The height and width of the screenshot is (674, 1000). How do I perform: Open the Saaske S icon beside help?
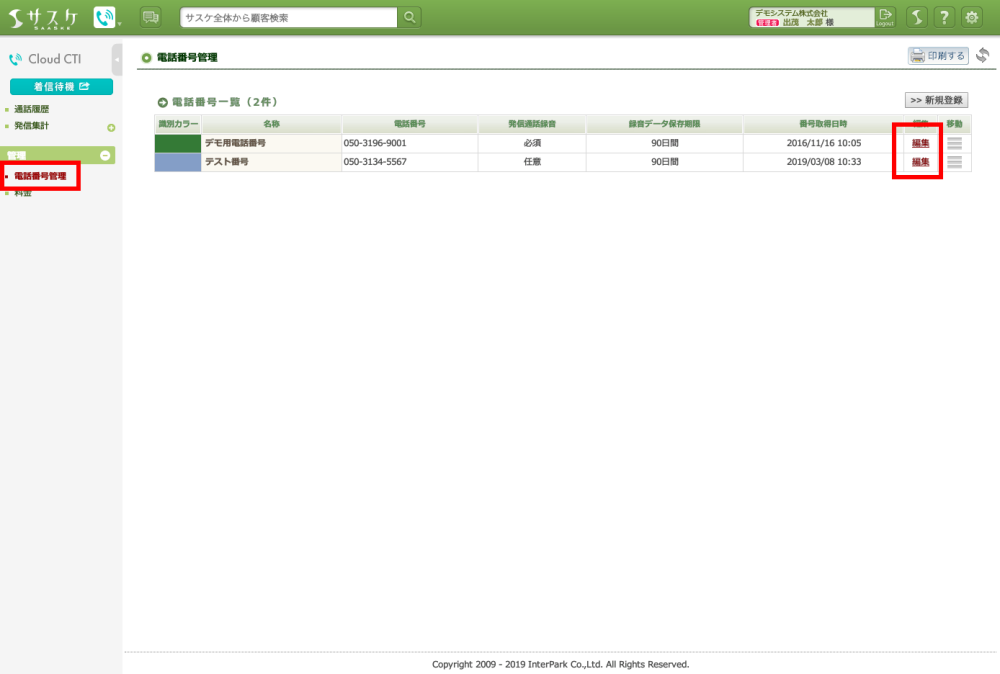pos(917,17)
